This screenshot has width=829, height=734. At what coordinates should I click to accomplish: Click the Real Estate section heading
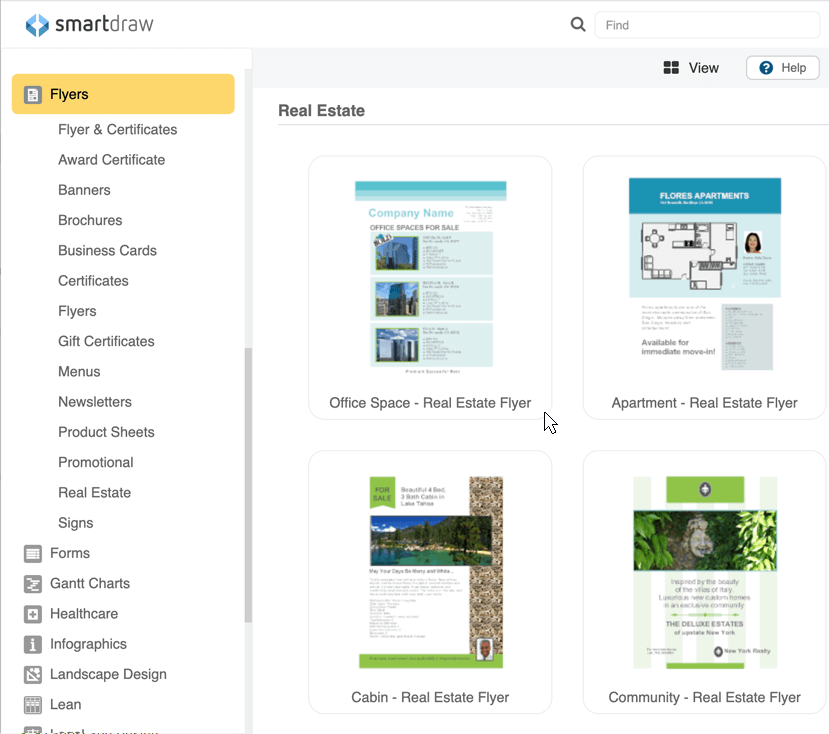[x=321, y=111]
